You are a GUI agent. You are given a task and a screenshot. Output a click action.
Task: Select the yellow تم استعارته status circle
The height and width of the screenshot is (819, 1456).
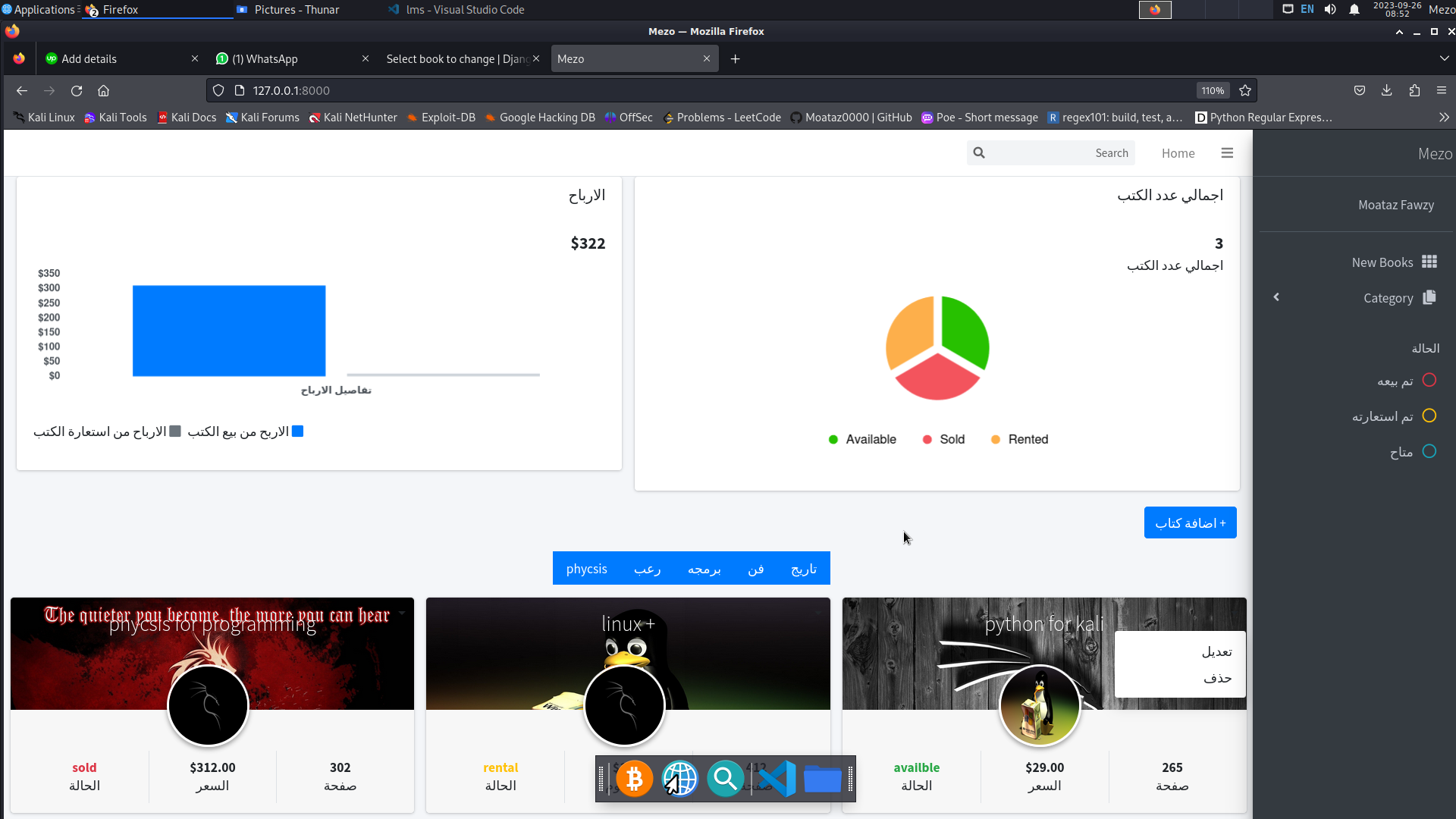pyautogui.click(x=1429, y=416)
